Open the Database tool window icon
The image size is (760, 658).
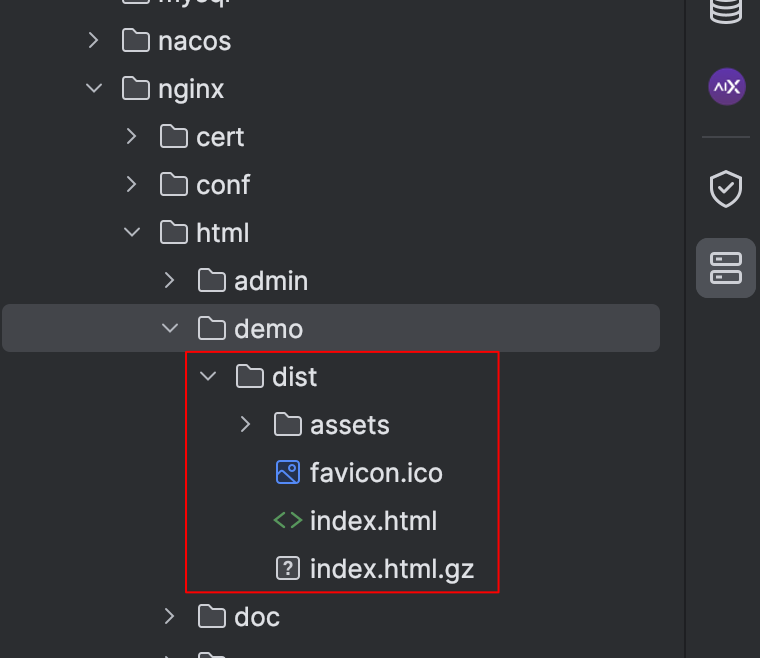[726, 10]
